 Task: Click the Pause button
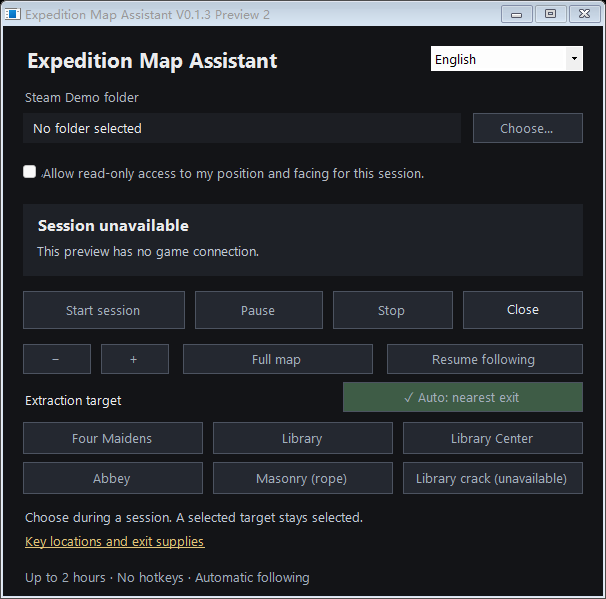pos(259,310)
